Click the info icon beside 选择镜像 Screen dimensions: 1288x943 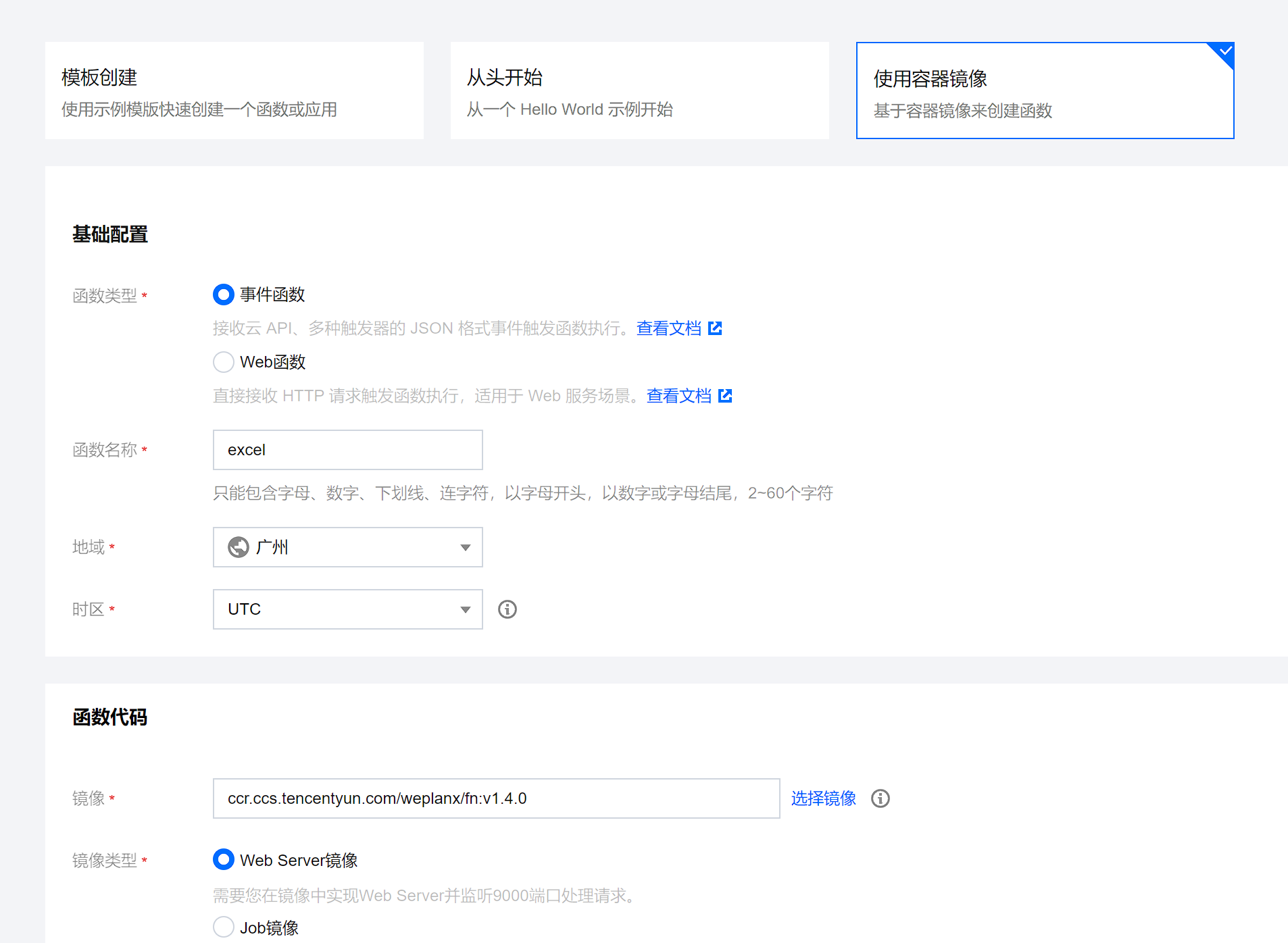tap(880, 798)
